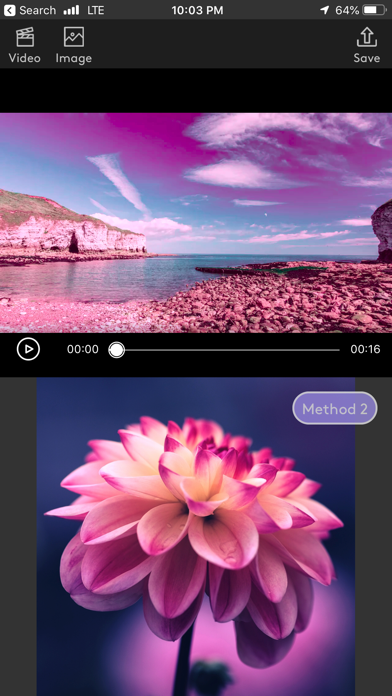
Task: Tap the 10:03 PM status bar clock
Action: [198, 10]
